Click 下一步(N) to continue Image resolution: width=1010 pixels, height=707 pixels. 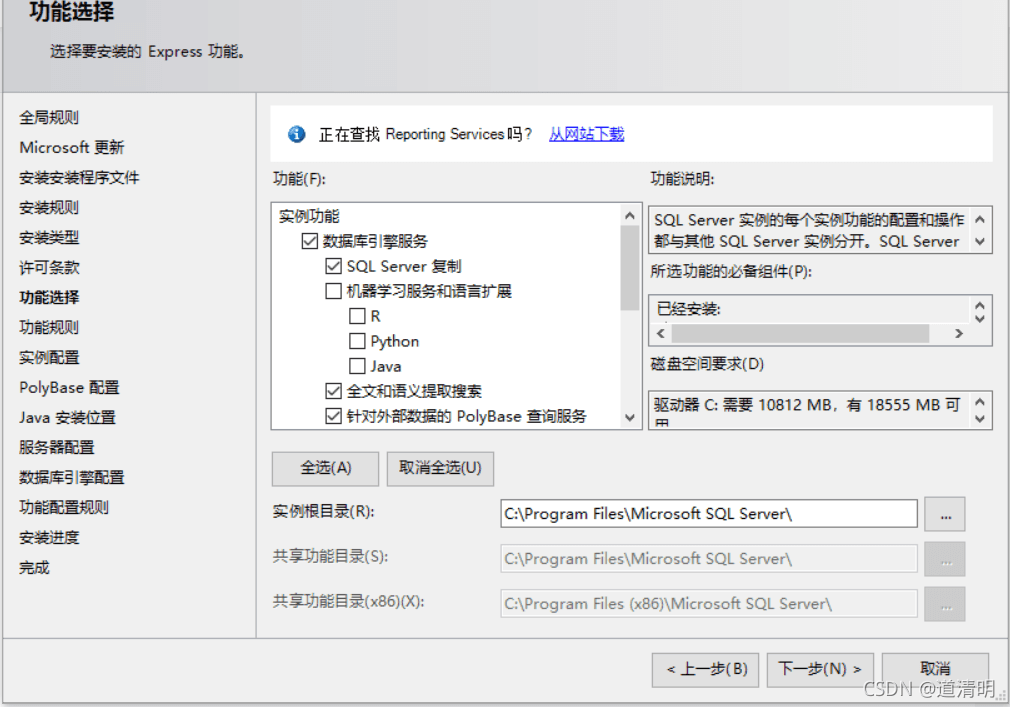(819, 669)
